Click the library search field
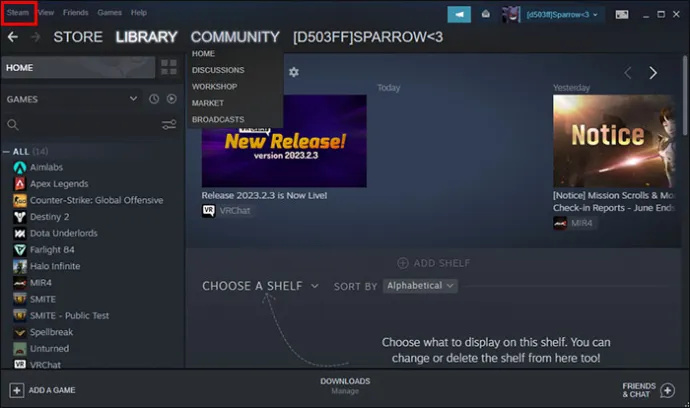690x408 pixels. 81,125
